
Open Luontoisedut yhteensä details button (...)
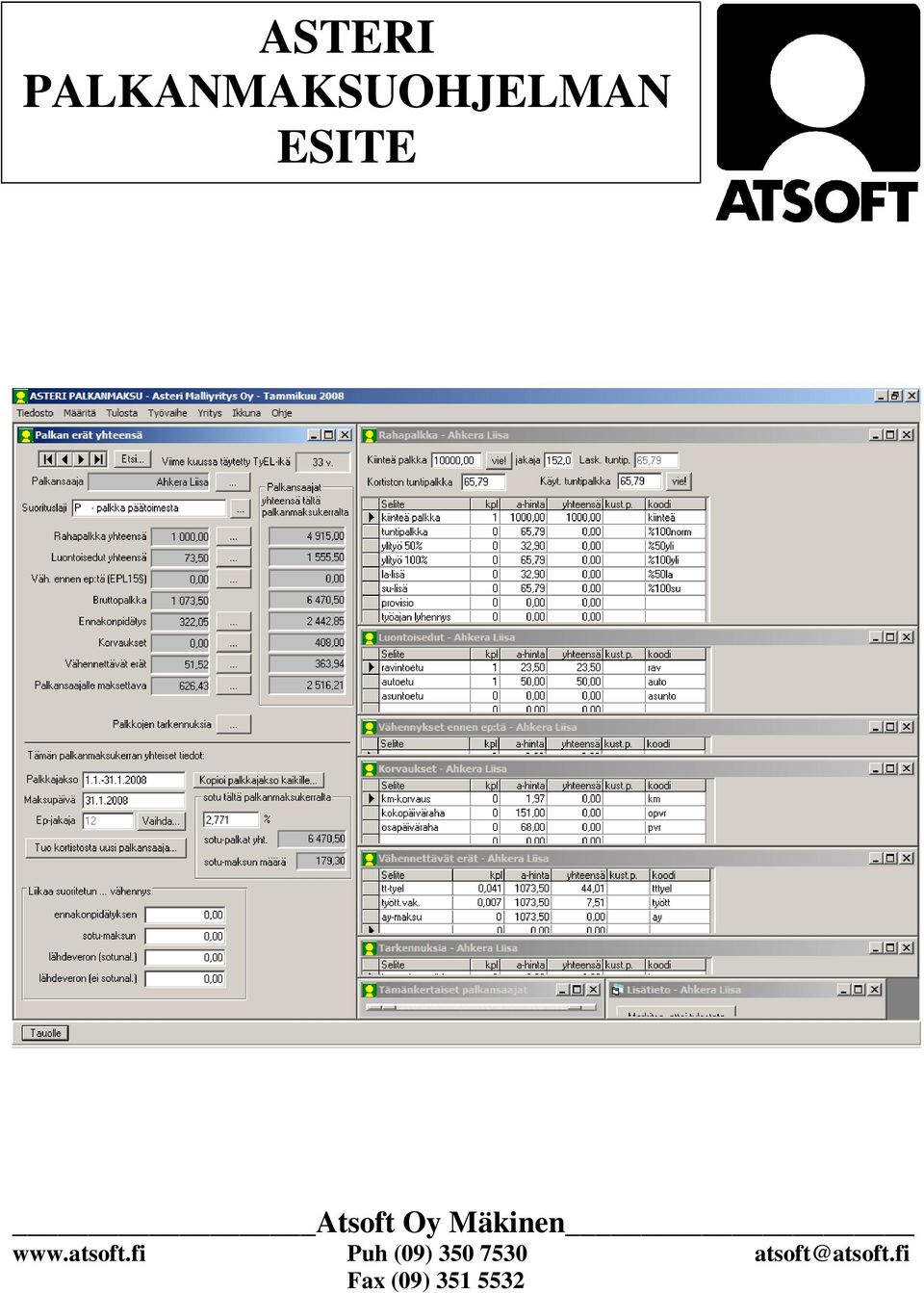tap(233, 557)
